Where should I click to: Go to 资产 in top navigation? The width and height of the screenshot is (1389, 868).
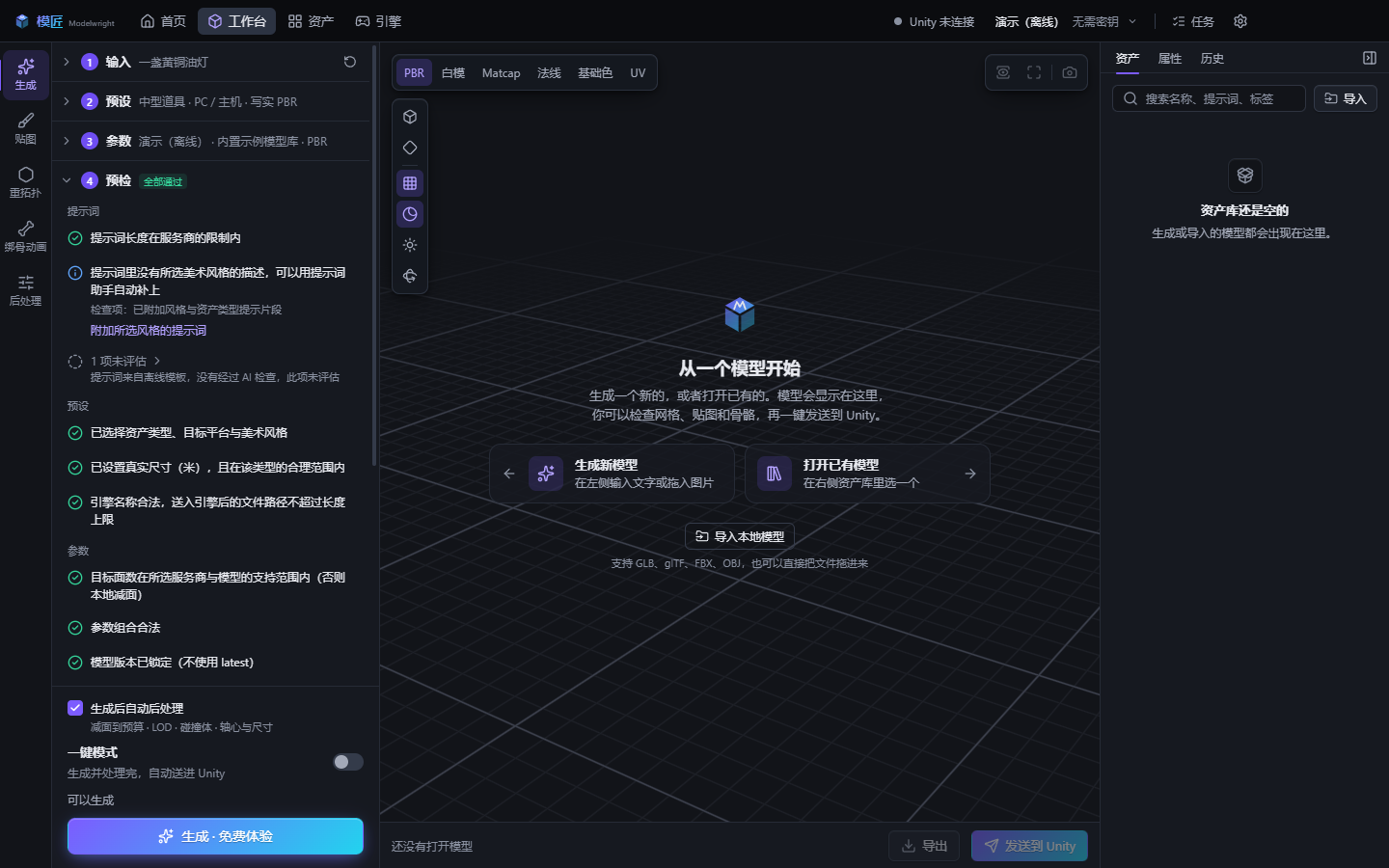(311, 21)
